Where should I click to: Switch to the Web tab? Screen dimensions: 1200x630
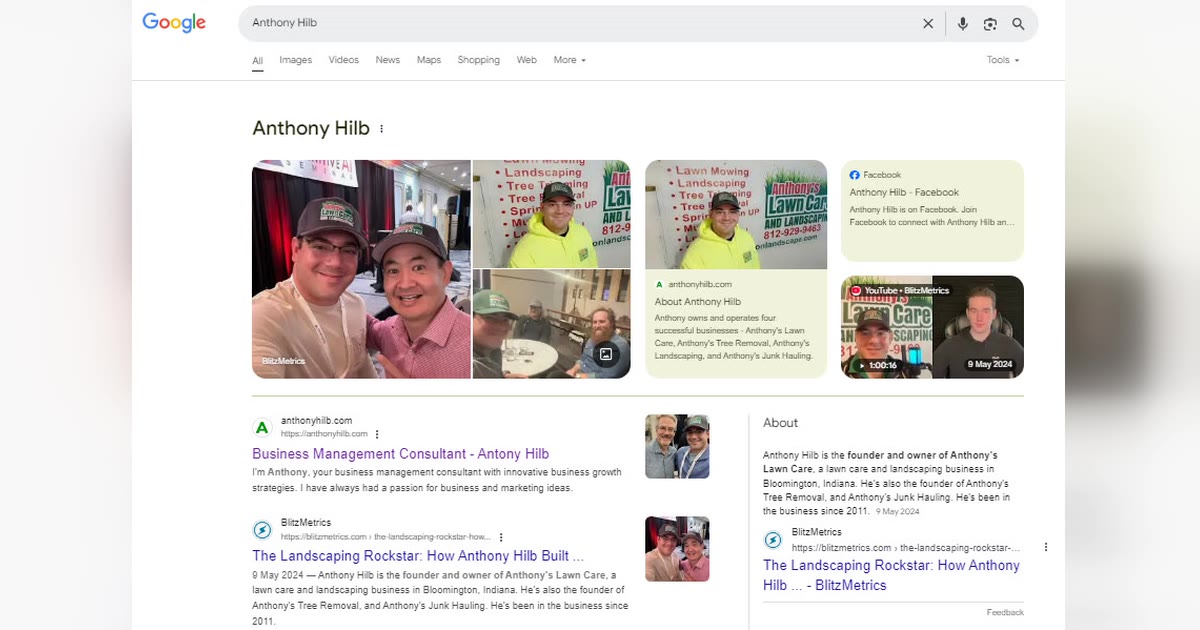click(527, 60)
